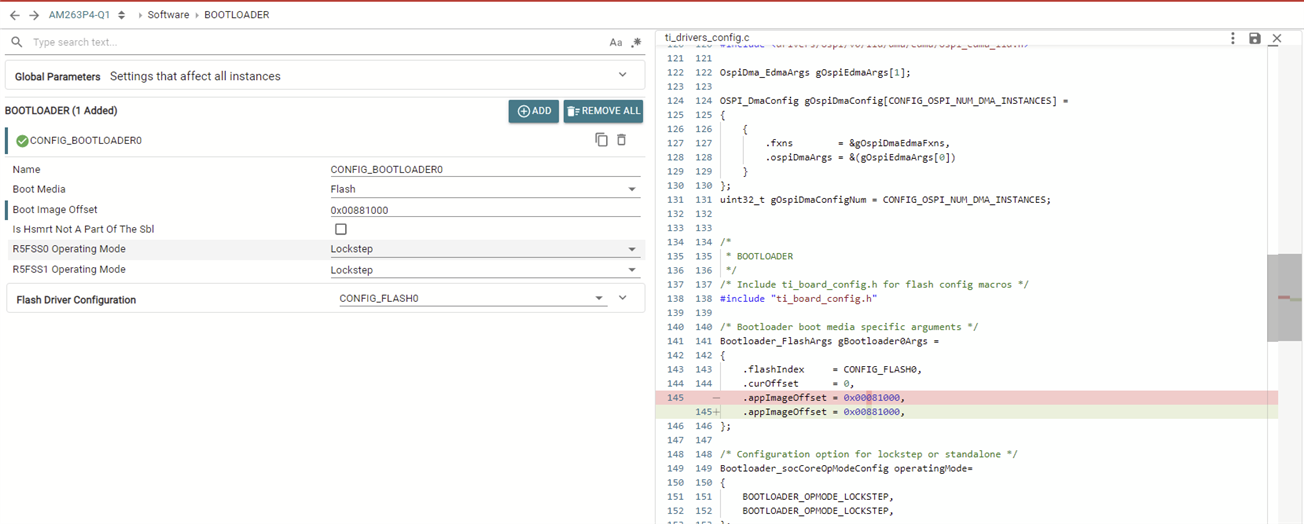Click the '.flashIndex = CONFIG_FLASH0,' code line

point(832,369)
